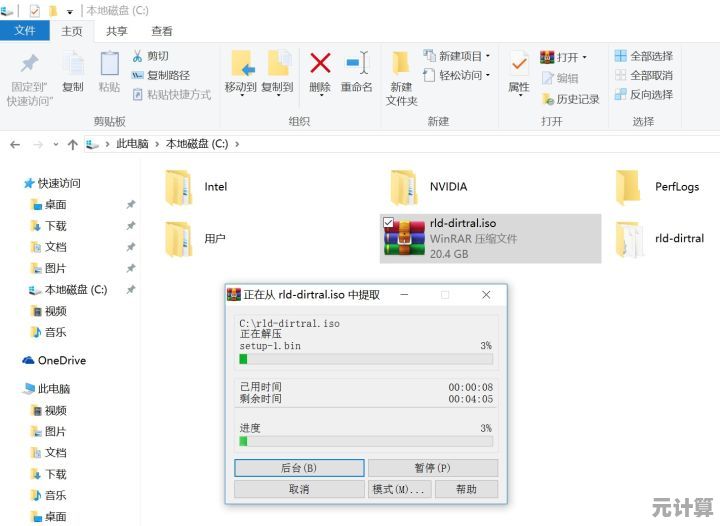Click Invert Selection (反向选择) option
Screen dimensions: 720x526
pyautogui.click(x=643, y=94)
